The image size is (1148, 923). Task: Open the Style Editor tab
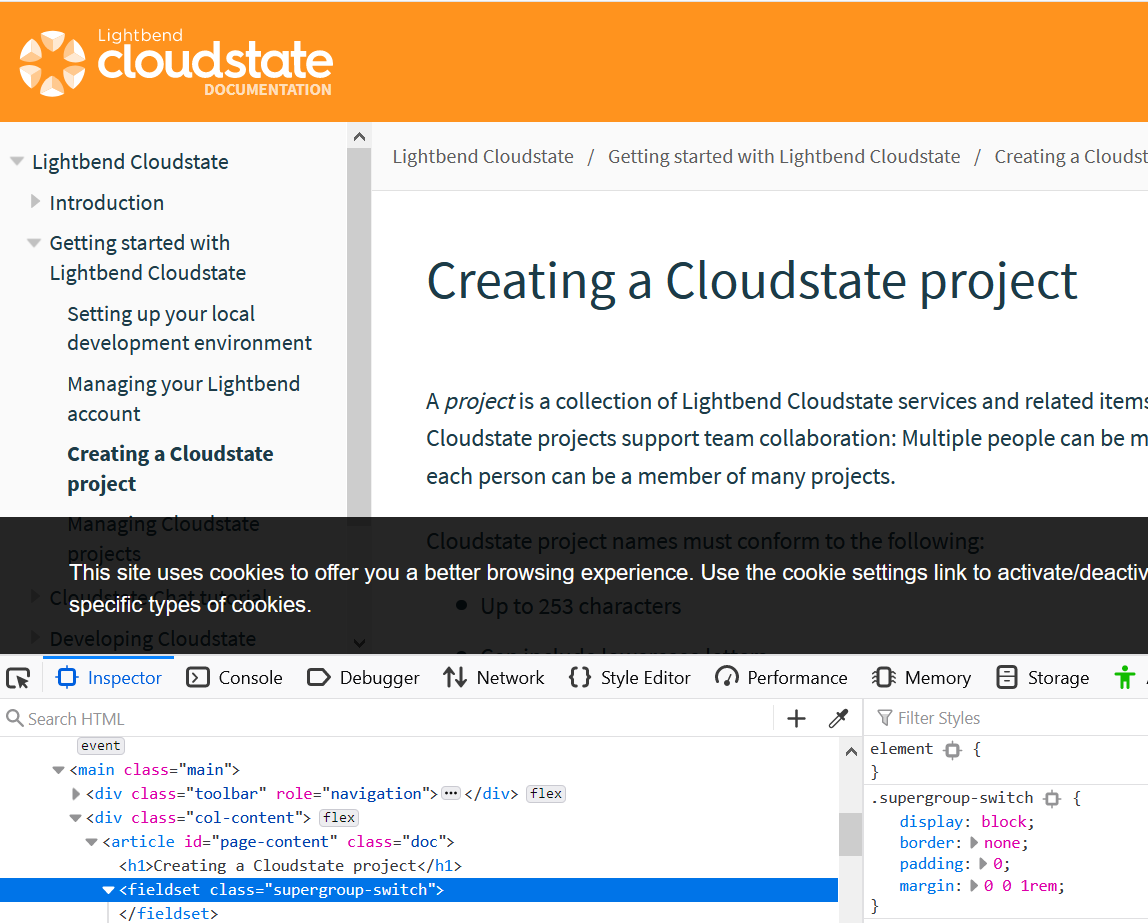630,678
